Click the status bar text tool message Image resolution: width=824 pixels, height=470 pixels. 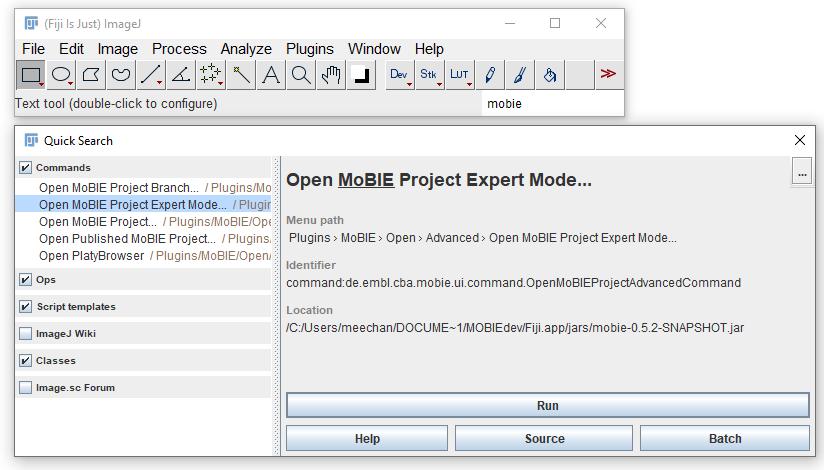click(x=116, y=104)
